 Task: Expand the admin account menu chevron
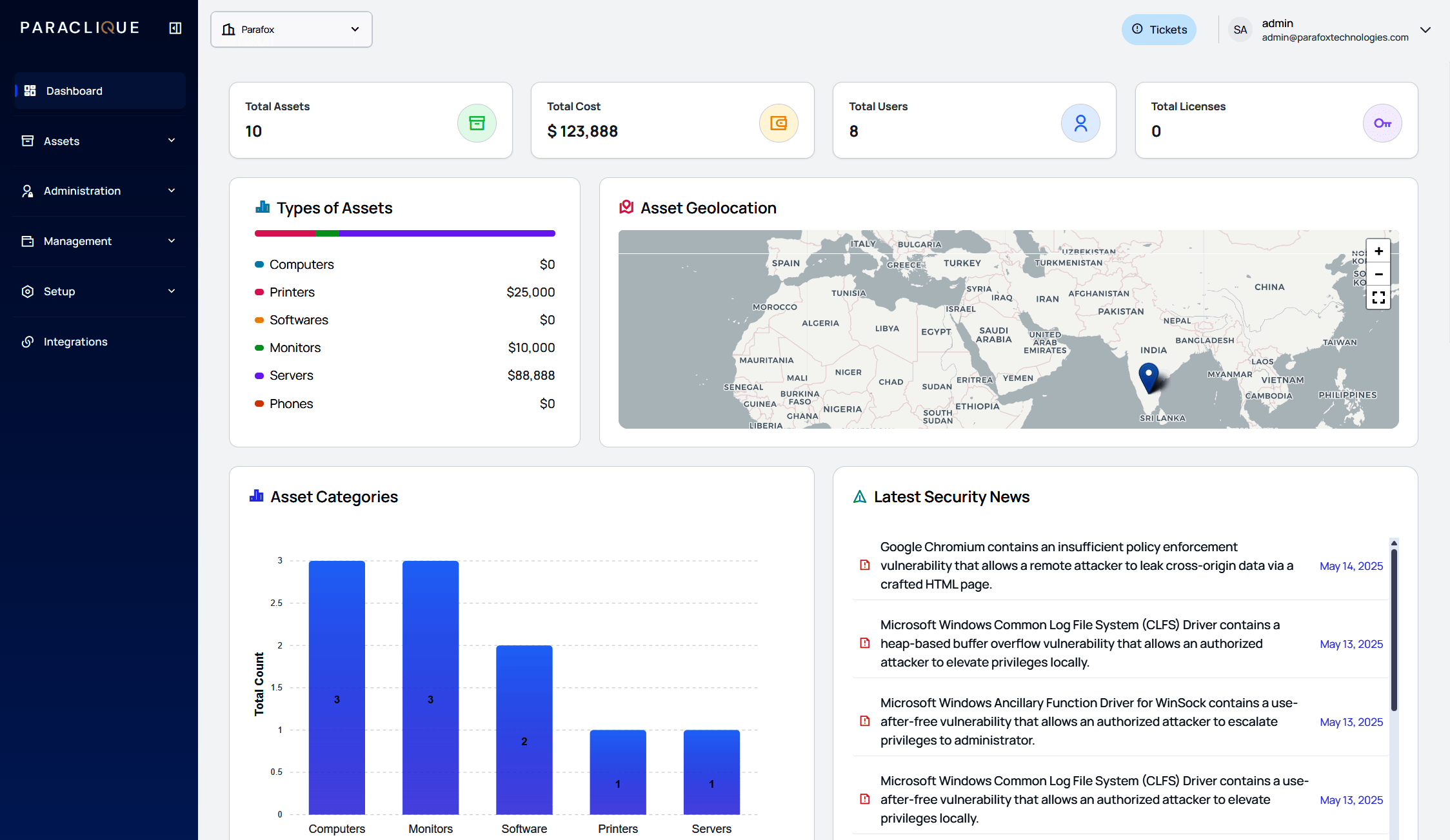coord(1425,30)
